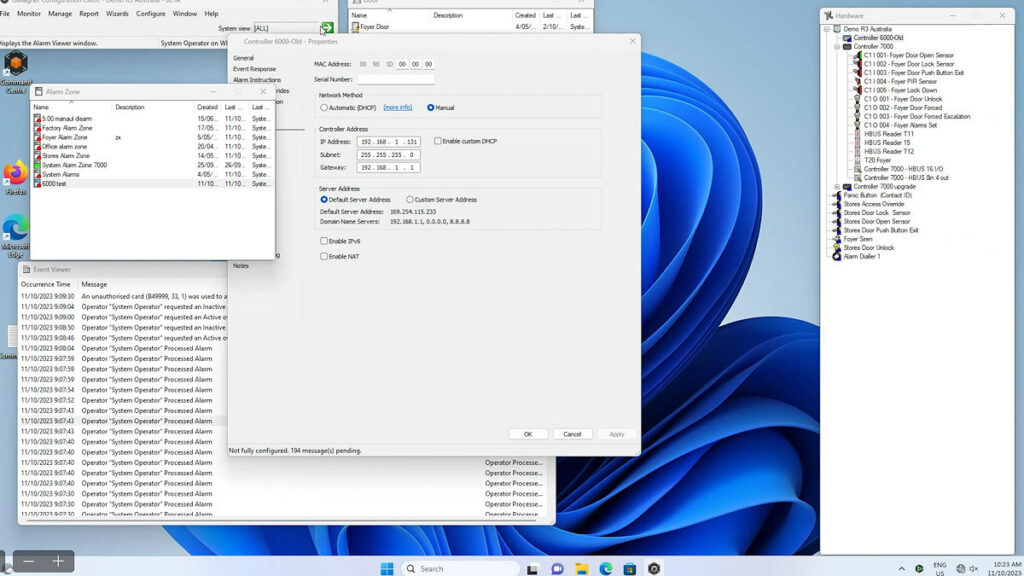Click the Panic Button (Contact ID) item icon

tap(837, 195)
